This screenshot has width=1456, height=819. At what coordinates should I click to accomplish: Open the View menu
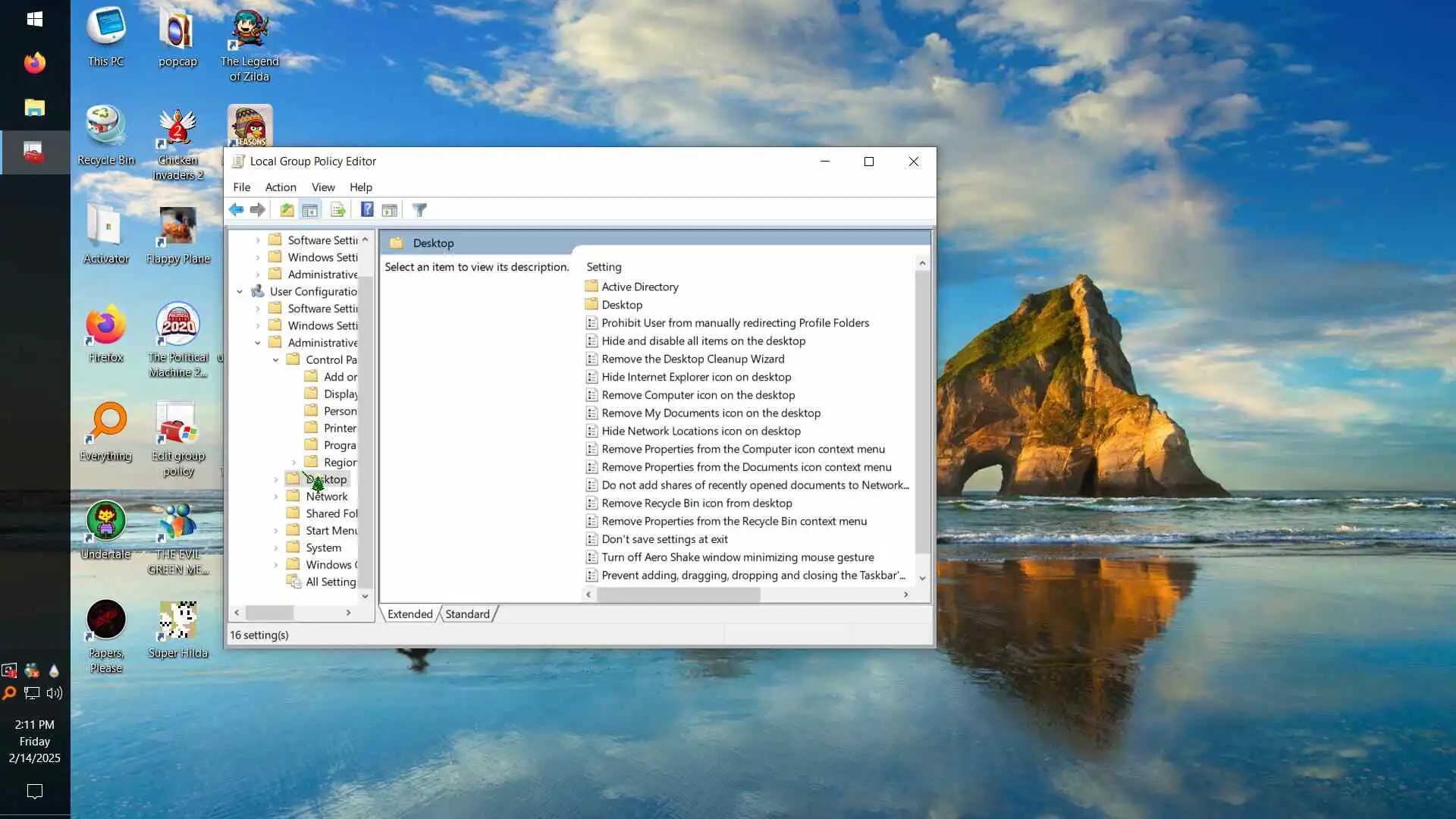pos(322,187)
